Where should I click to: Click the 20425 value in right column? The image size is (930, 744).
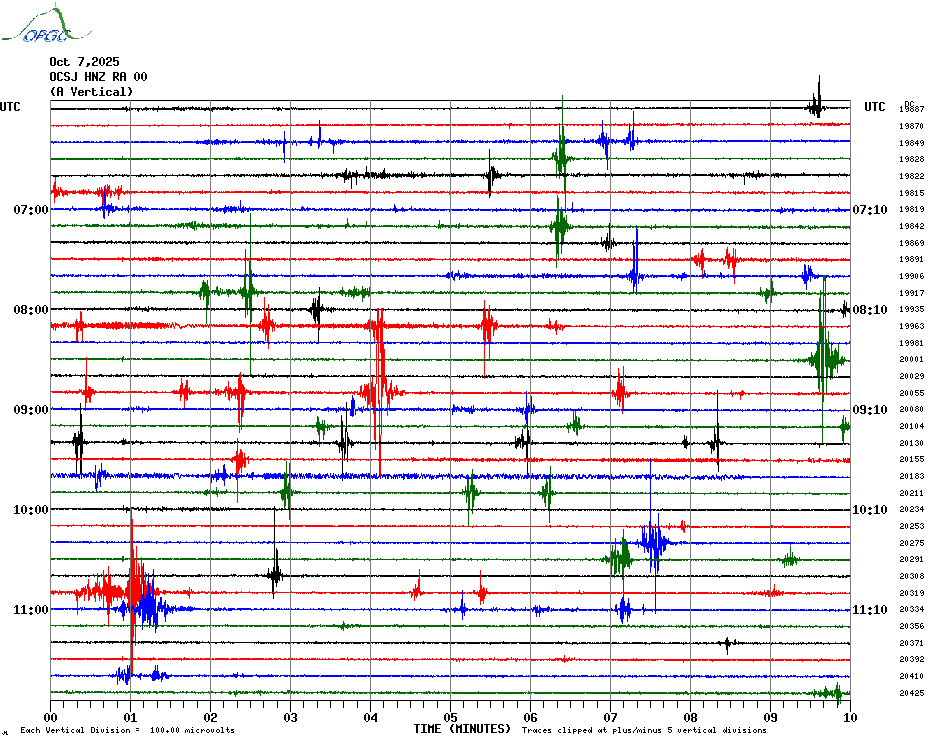pos(911,693)
